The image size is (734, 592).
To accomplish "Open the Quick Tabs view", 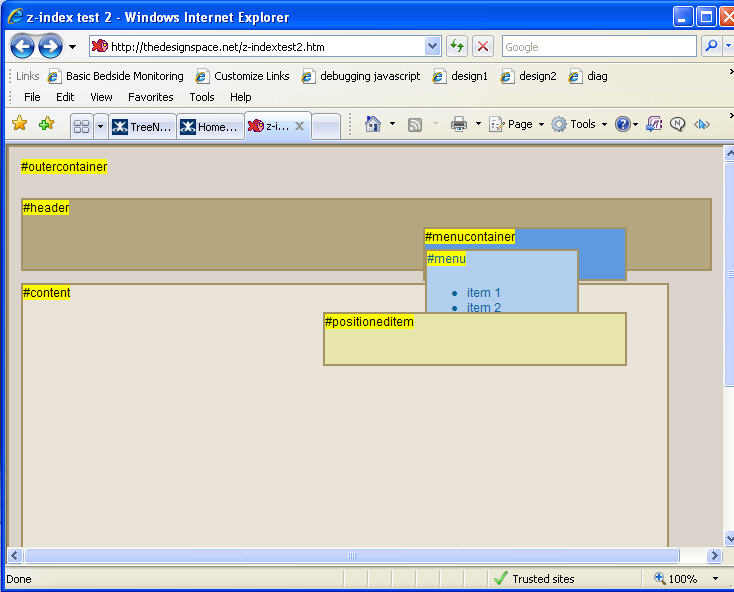I will 82,126.
